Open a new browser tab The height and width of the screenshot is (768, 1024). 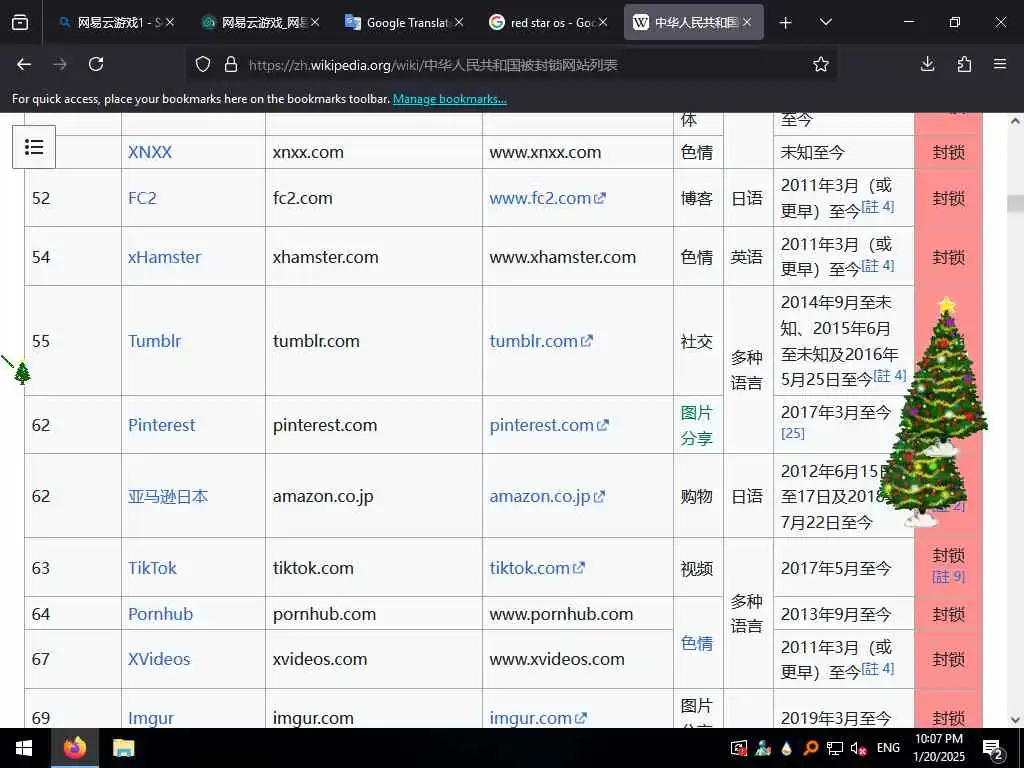[786, 23]
